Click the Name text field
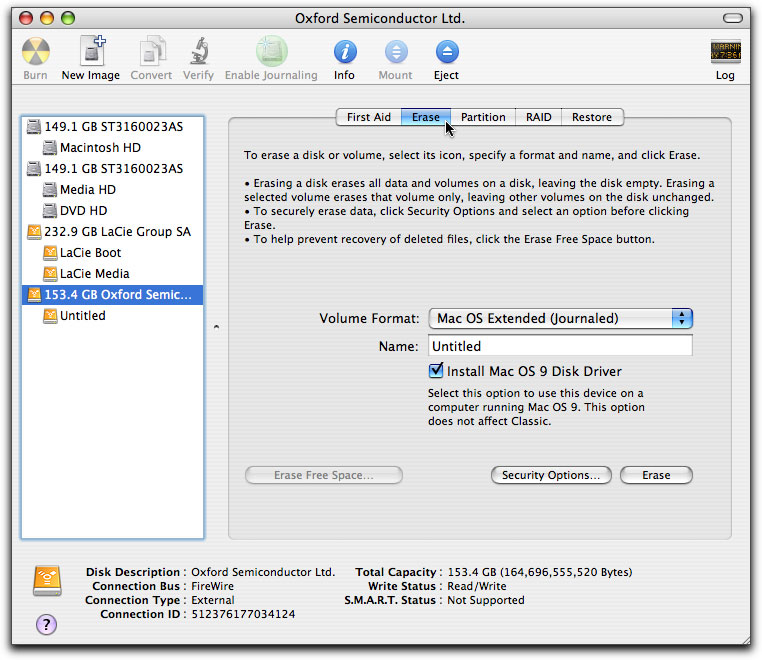The width and height of the screenshot is (762, 660). [560, 346]
